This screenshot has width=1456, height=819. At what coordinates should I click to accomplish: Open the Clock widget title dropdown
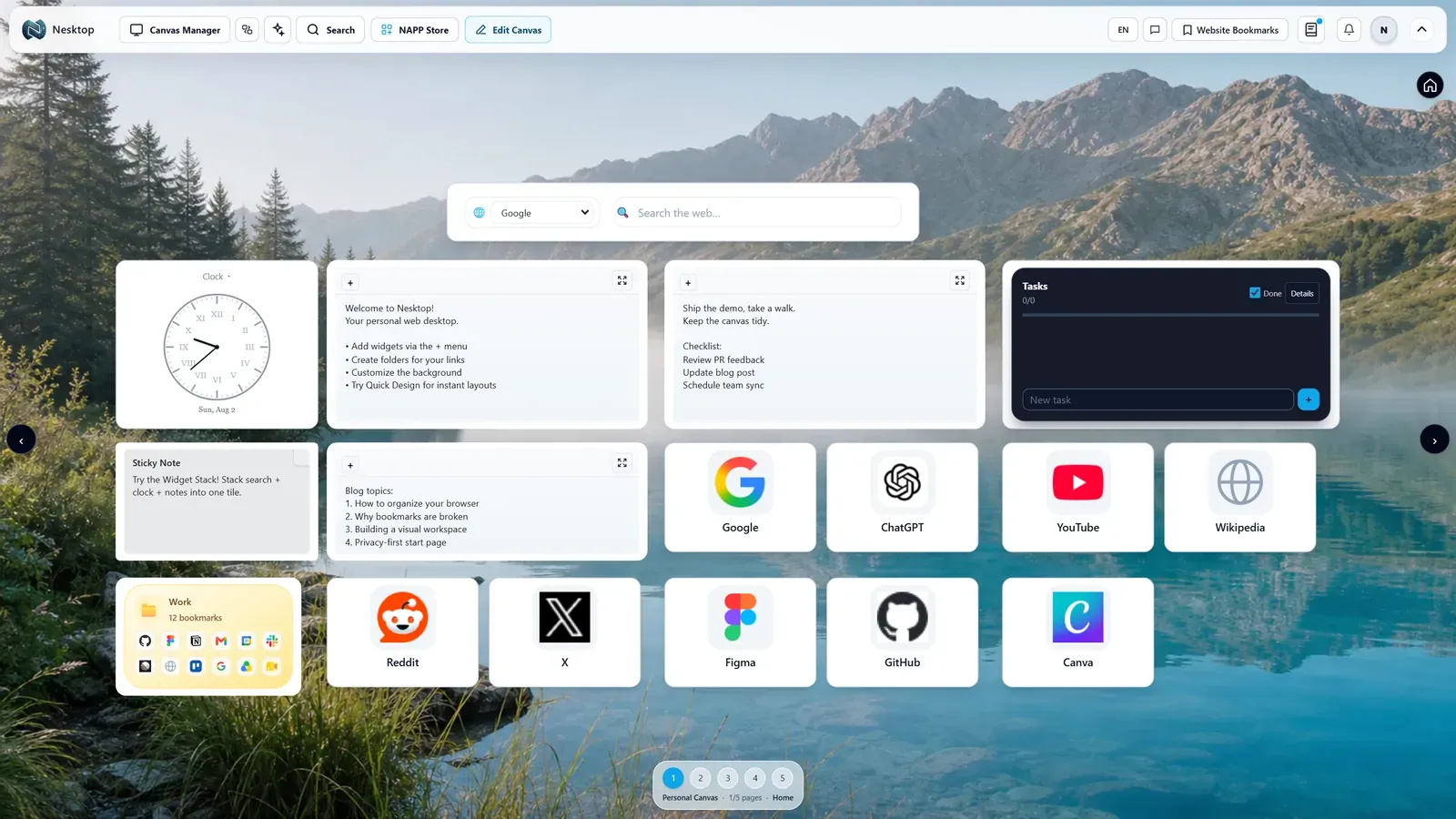pyautogui.click(x=217, y=277)
